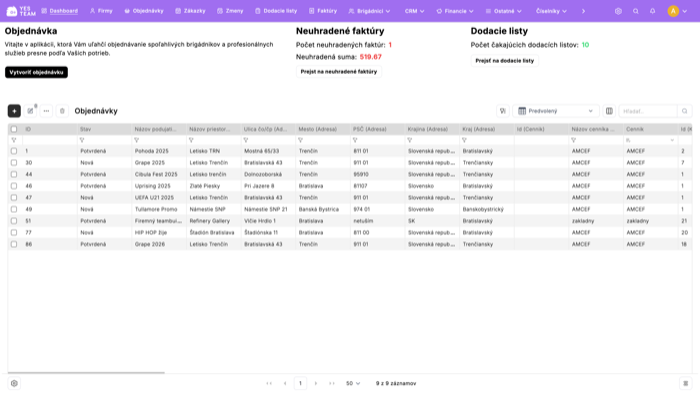The width and height of the screenshot is (700, 393).
Task: Open the user avatar A
Action: [673, 11]
